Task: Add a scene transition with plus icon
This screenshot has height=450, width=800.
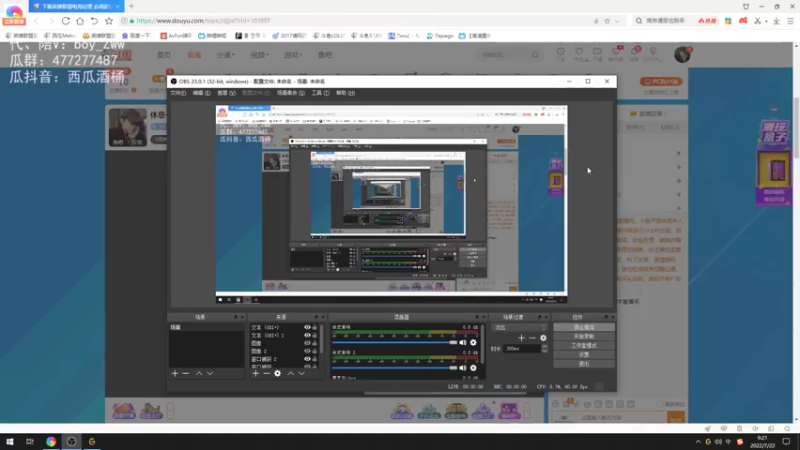Action: (521, 338)
